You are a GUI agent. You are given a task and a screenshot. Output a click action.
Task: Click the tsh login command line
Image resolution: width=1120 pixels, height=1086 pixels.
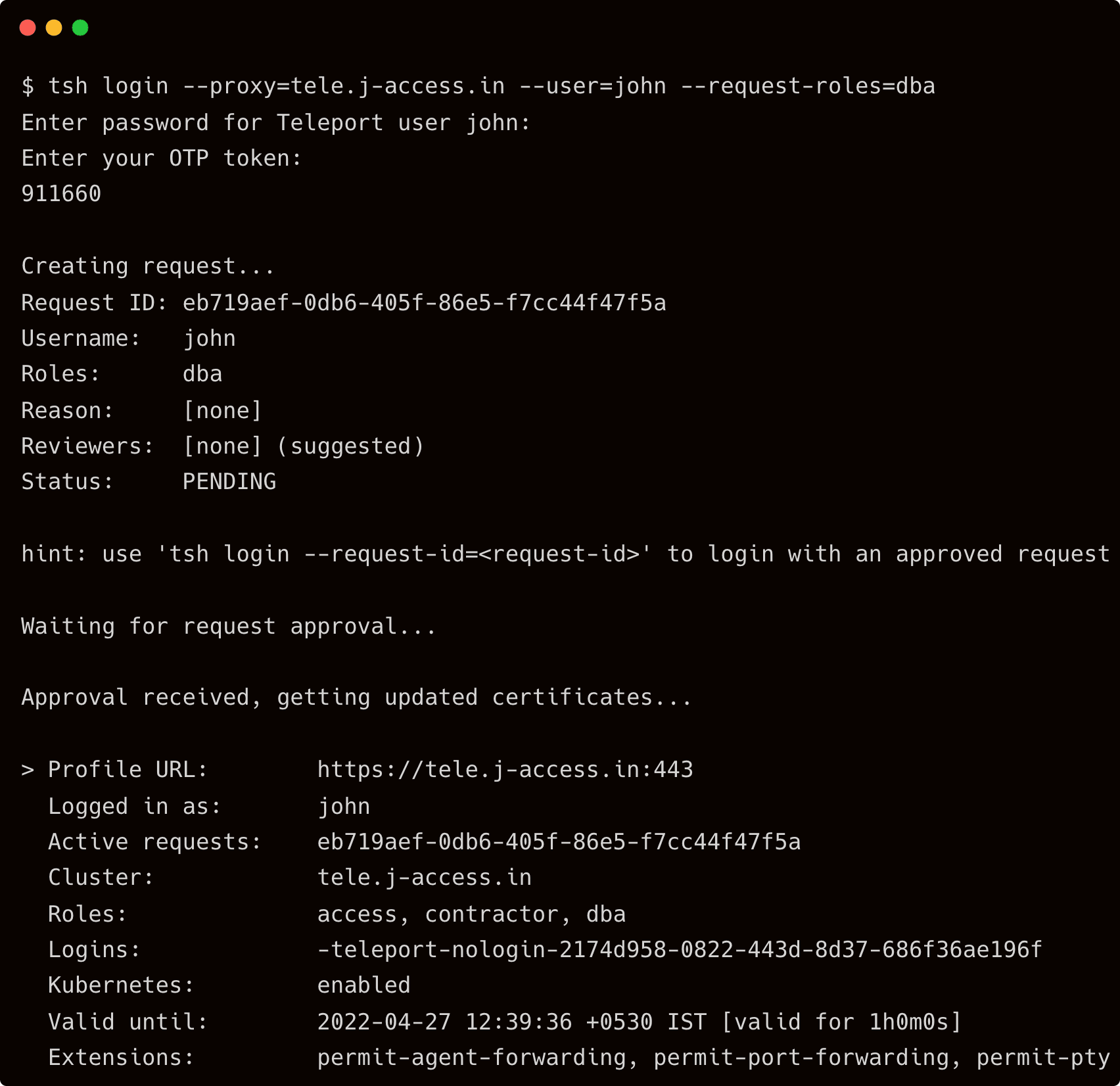pyautogui.click(x=478, y=86)
